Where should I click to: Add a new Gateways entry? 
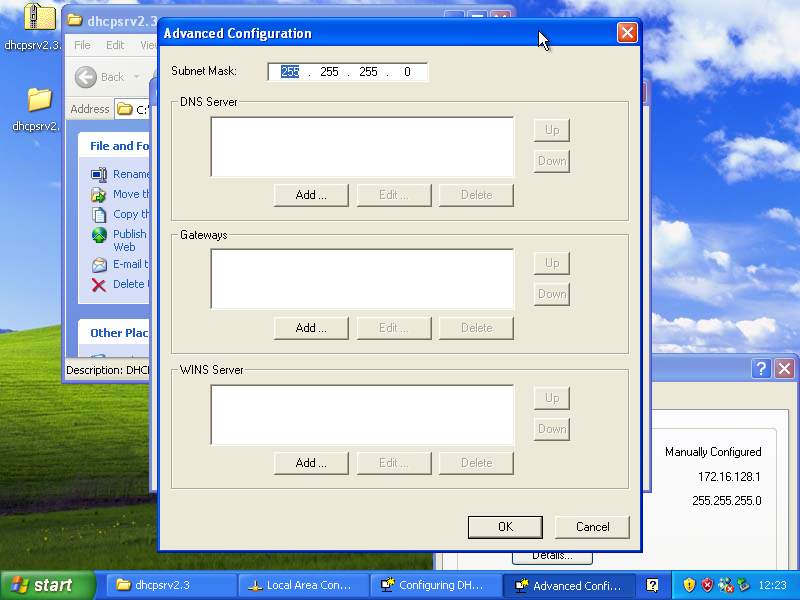[311, 328]
